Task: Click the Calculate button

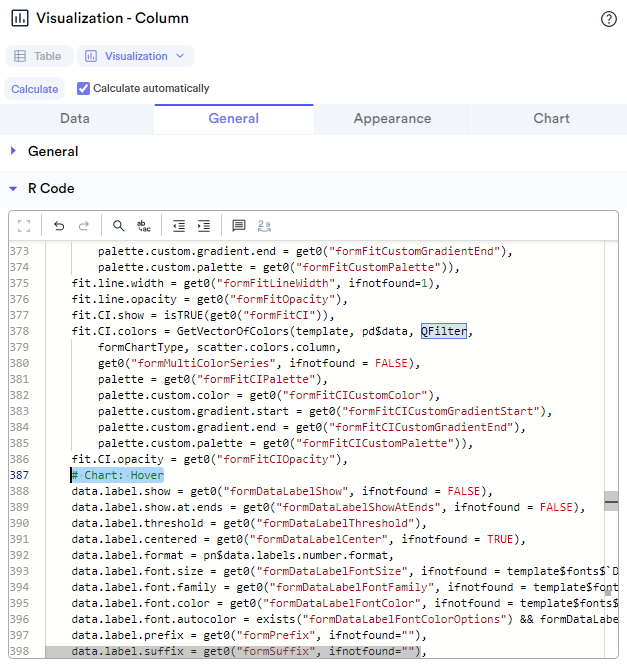Action: tap(34, 89)
